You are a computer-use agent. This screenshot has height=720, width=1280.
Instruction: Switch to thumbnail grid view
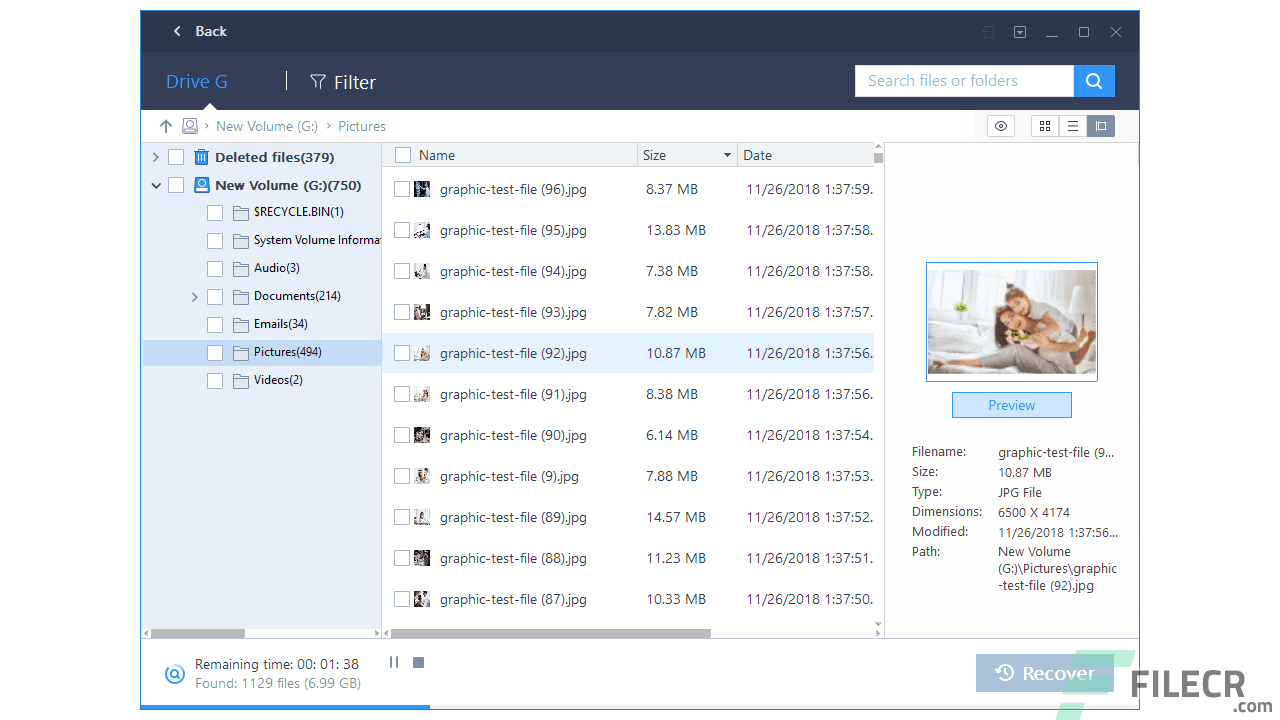pos(1044,126)
